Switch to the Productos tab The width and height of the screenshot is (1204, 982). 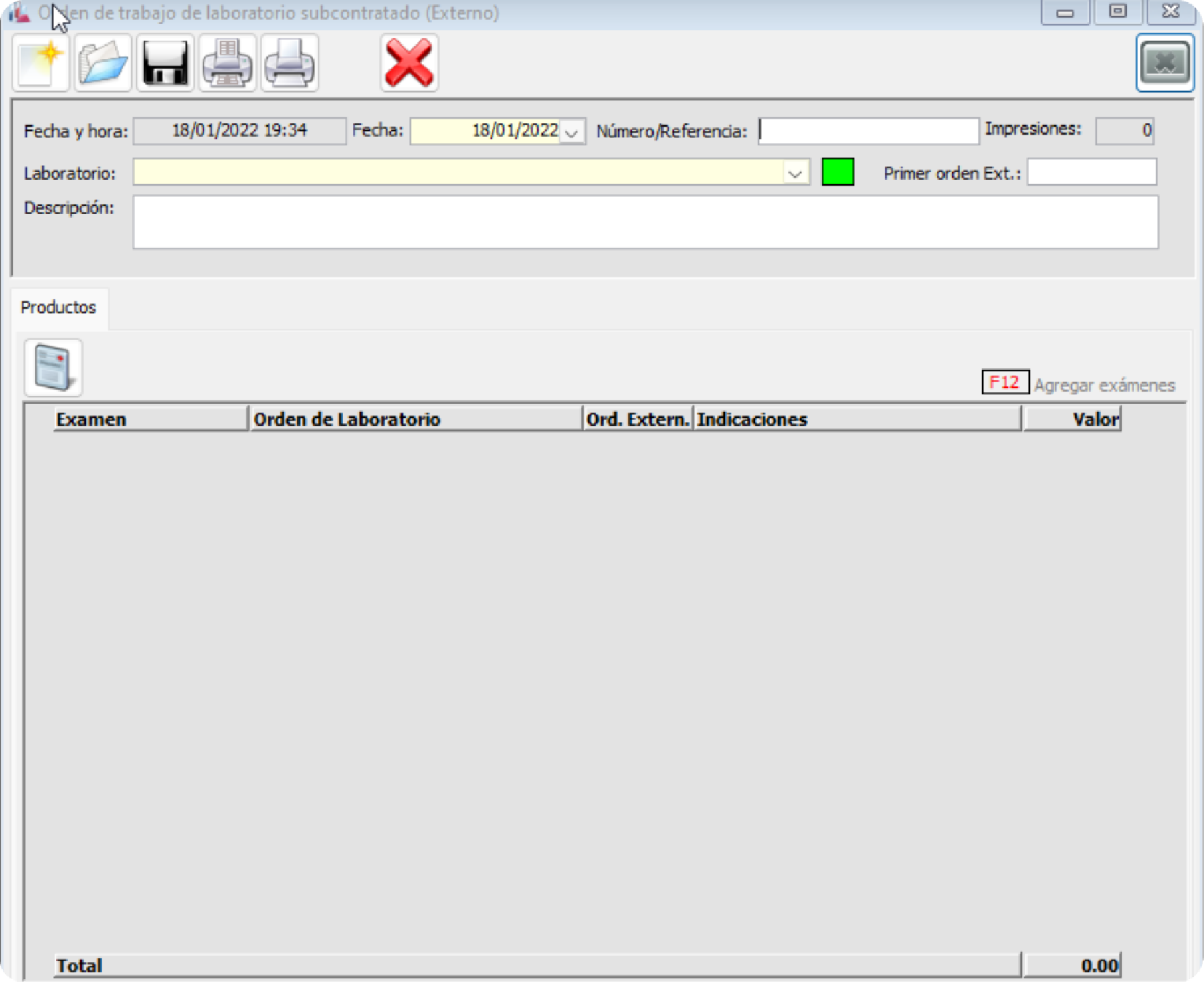[58, 307]
